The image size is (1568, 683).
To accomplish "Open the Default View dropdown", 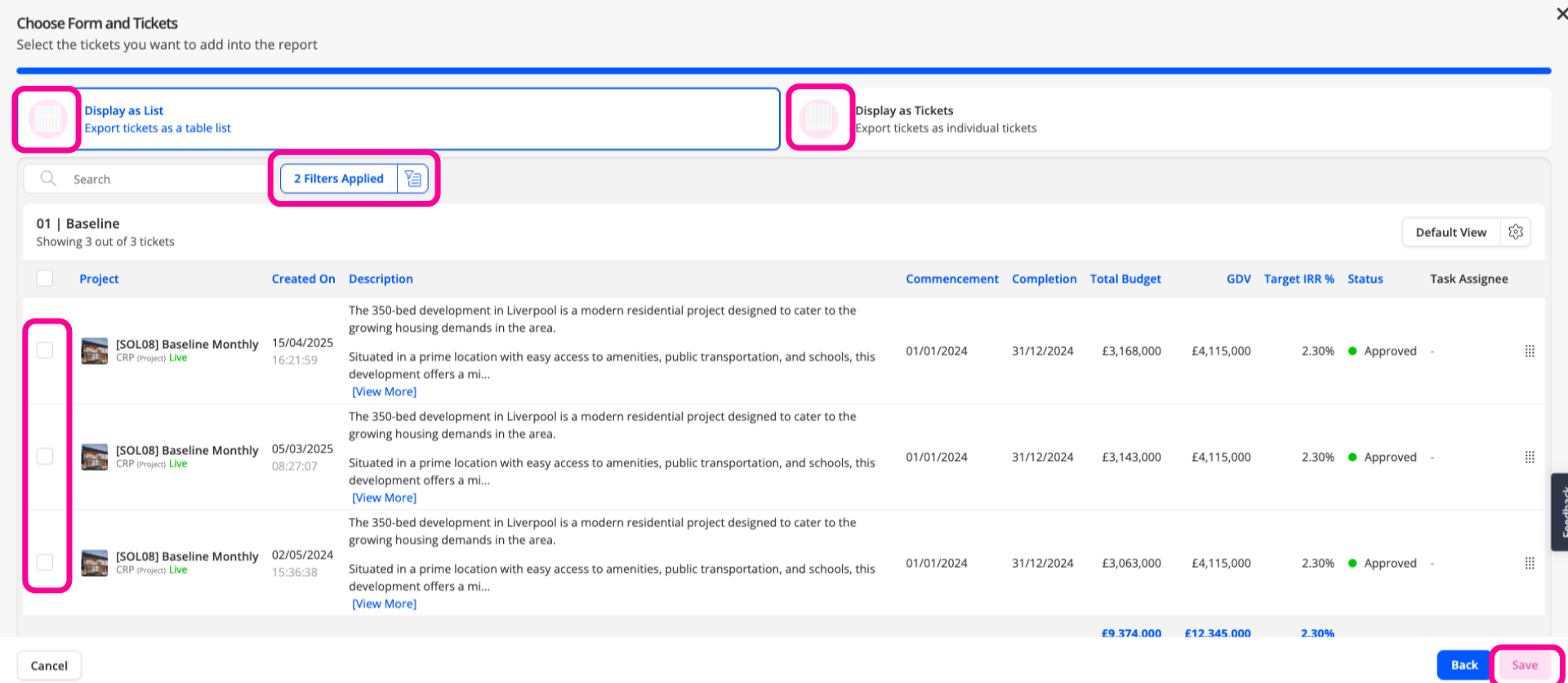I will [x=1451, y=232].
